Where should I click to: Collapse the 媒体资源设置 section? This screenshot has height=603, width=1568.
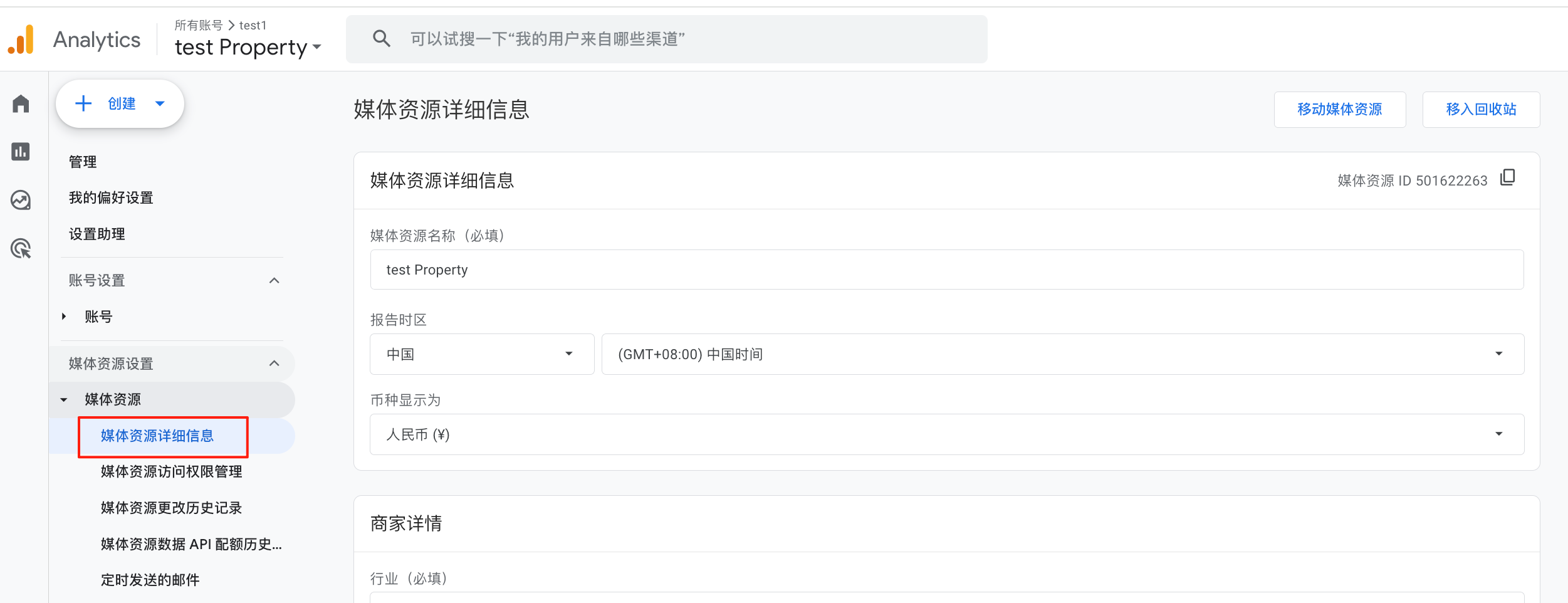273,363
